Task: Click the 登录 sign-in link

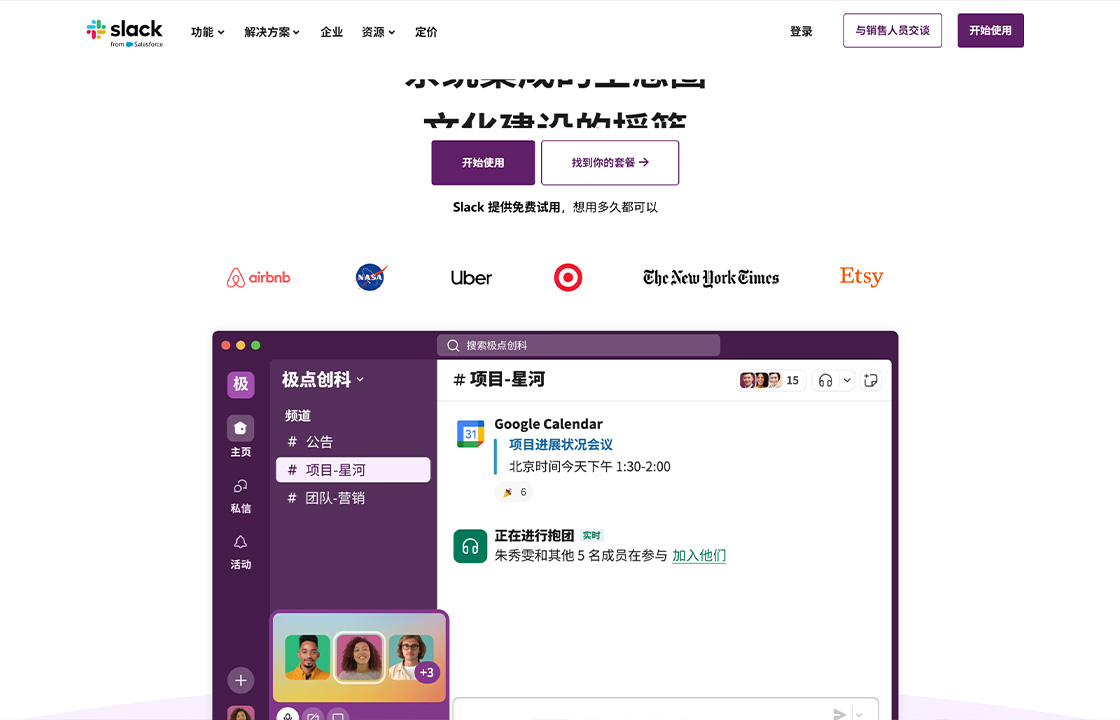Action: point(801,31)
